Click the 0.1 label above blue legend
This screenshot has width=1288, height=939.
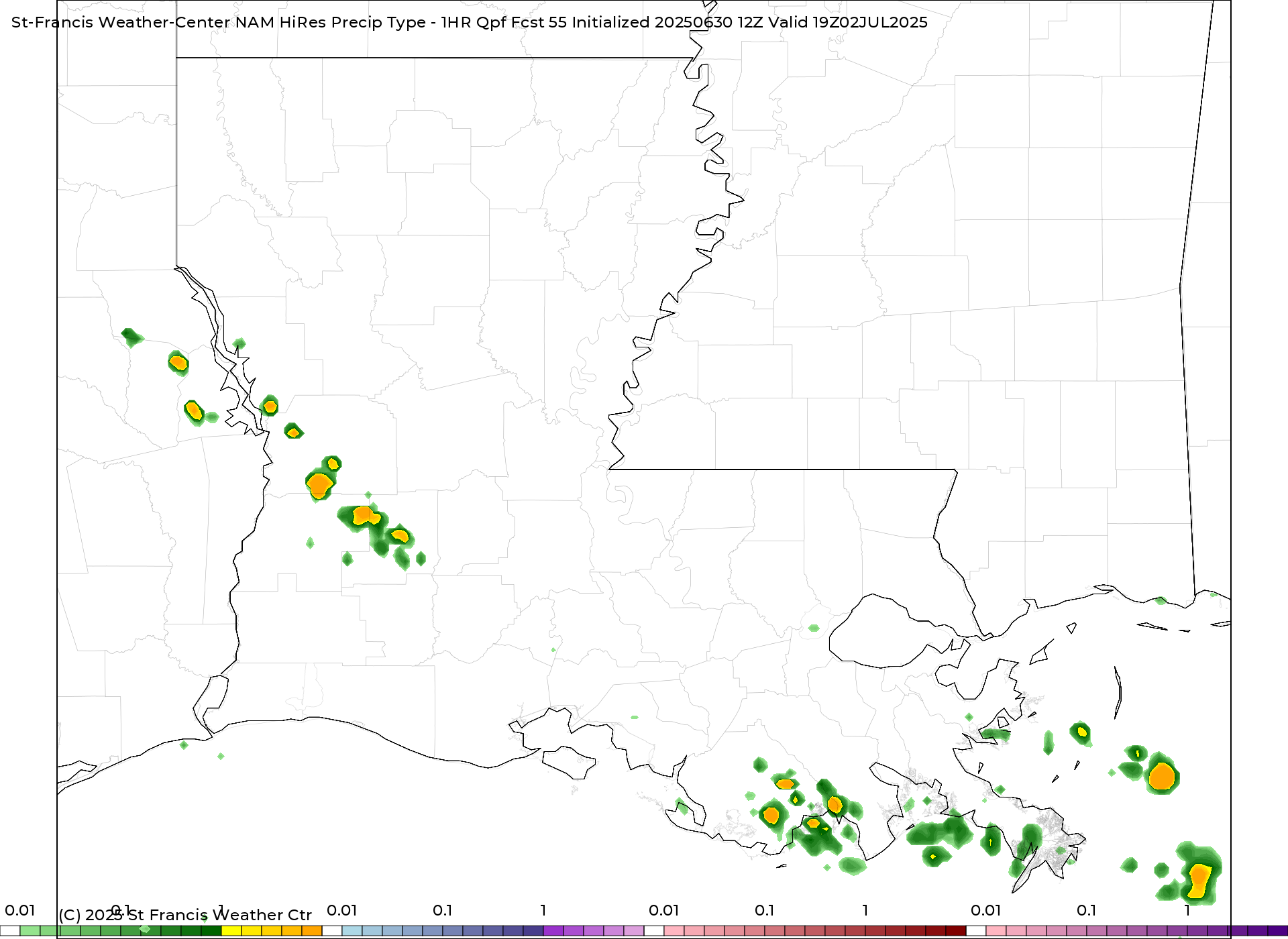click(443, 910)
